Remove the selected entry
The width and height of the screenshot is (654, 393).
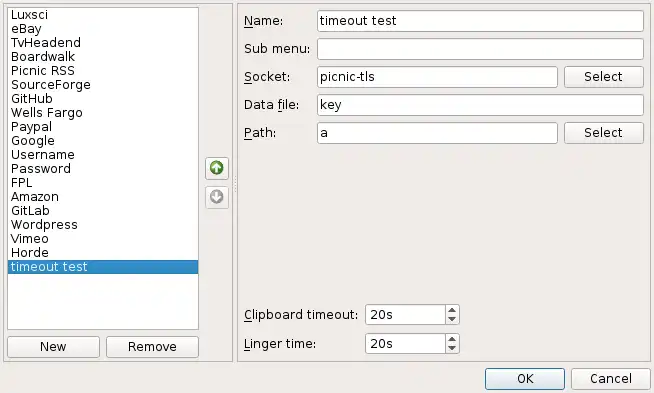pyautogui.click(x=152, y=347)
